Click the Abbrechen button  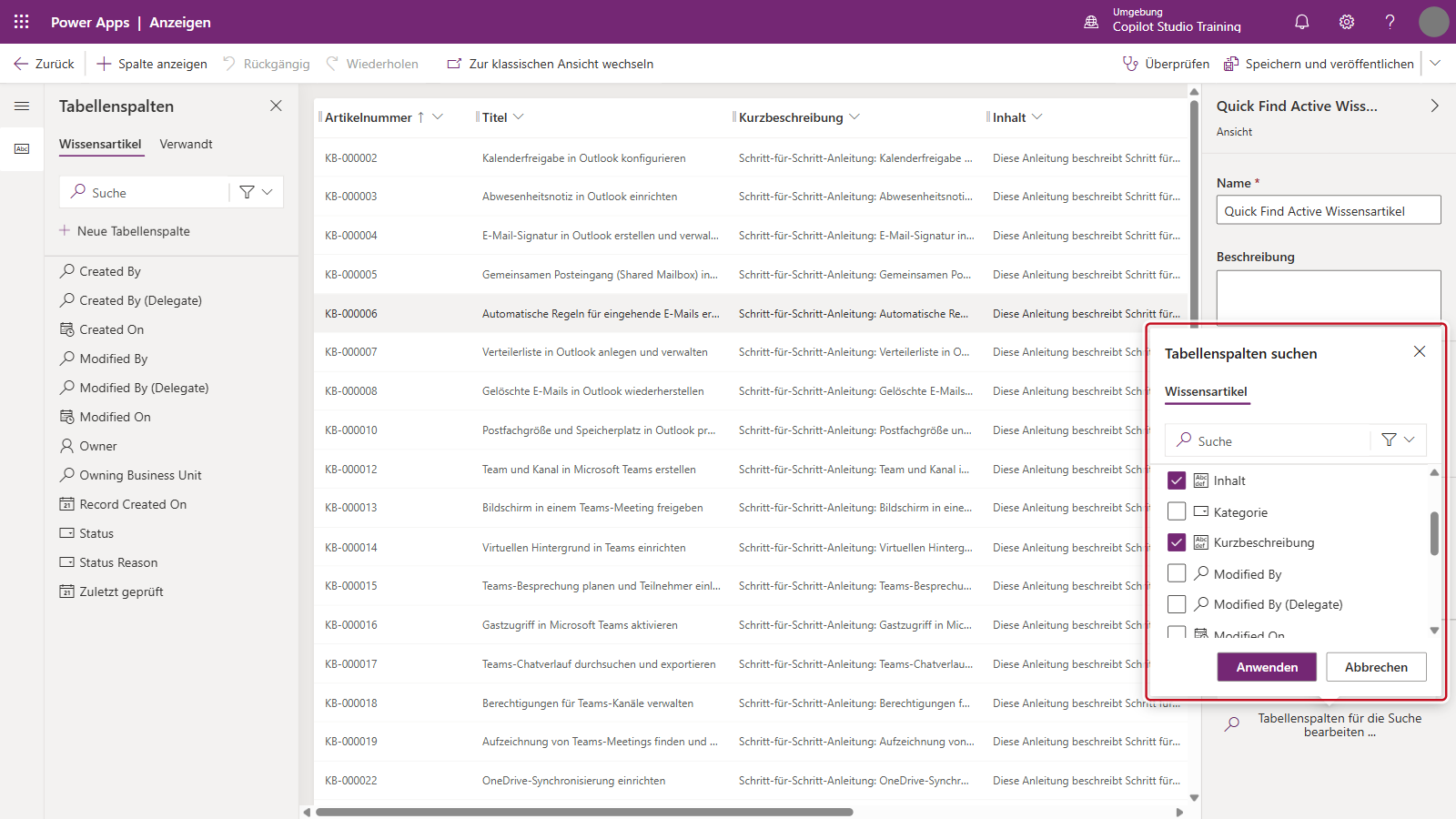pos(1376,667)
